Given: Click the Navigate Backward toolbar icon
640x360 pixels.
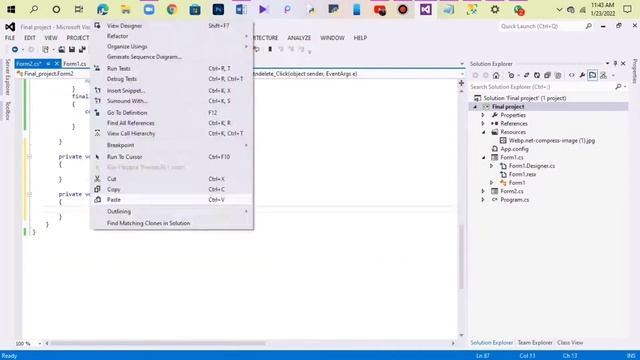Looking at the screenshot, I should [15, 49].
